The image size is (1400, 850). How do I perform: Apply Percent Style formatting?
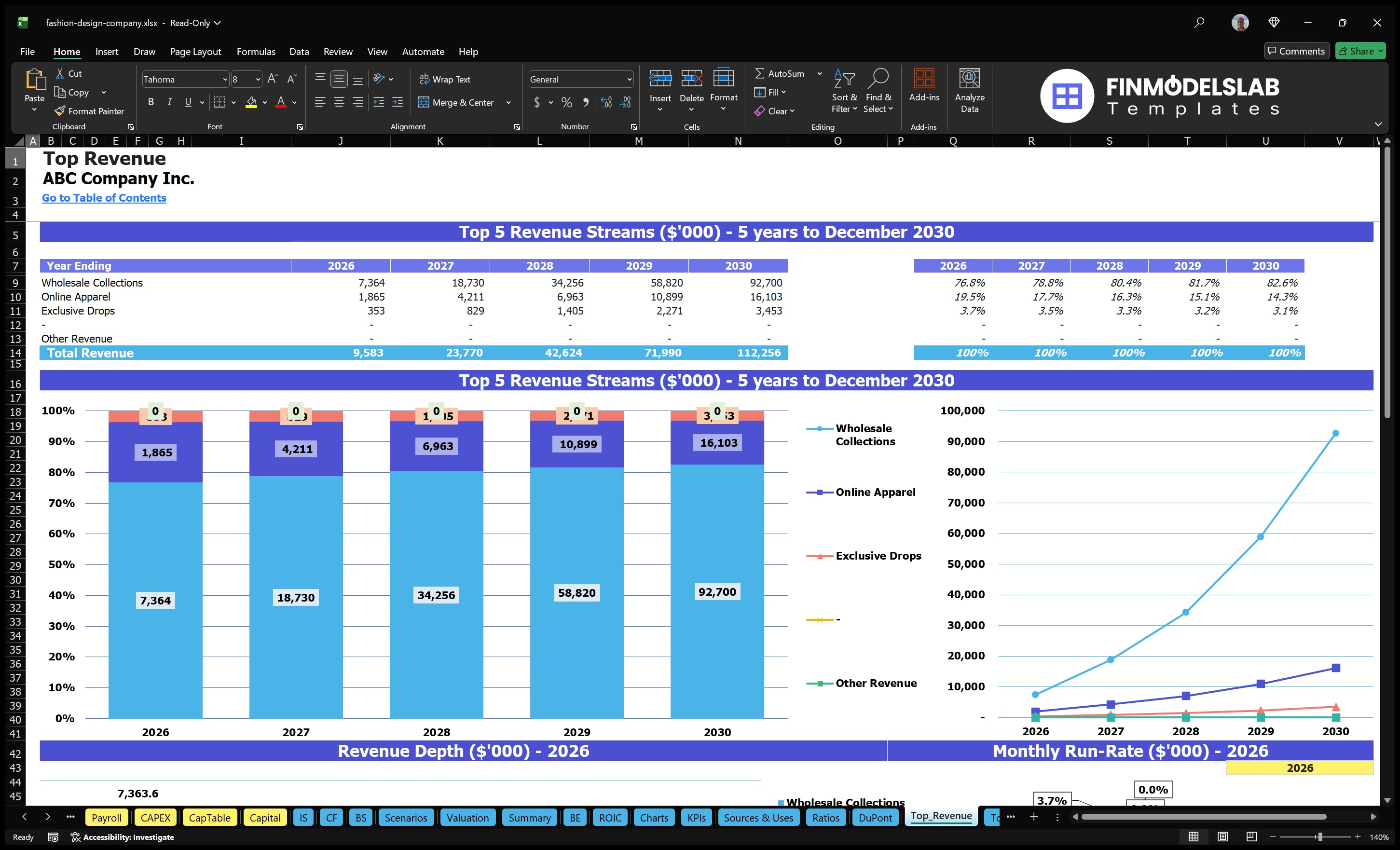566,103
